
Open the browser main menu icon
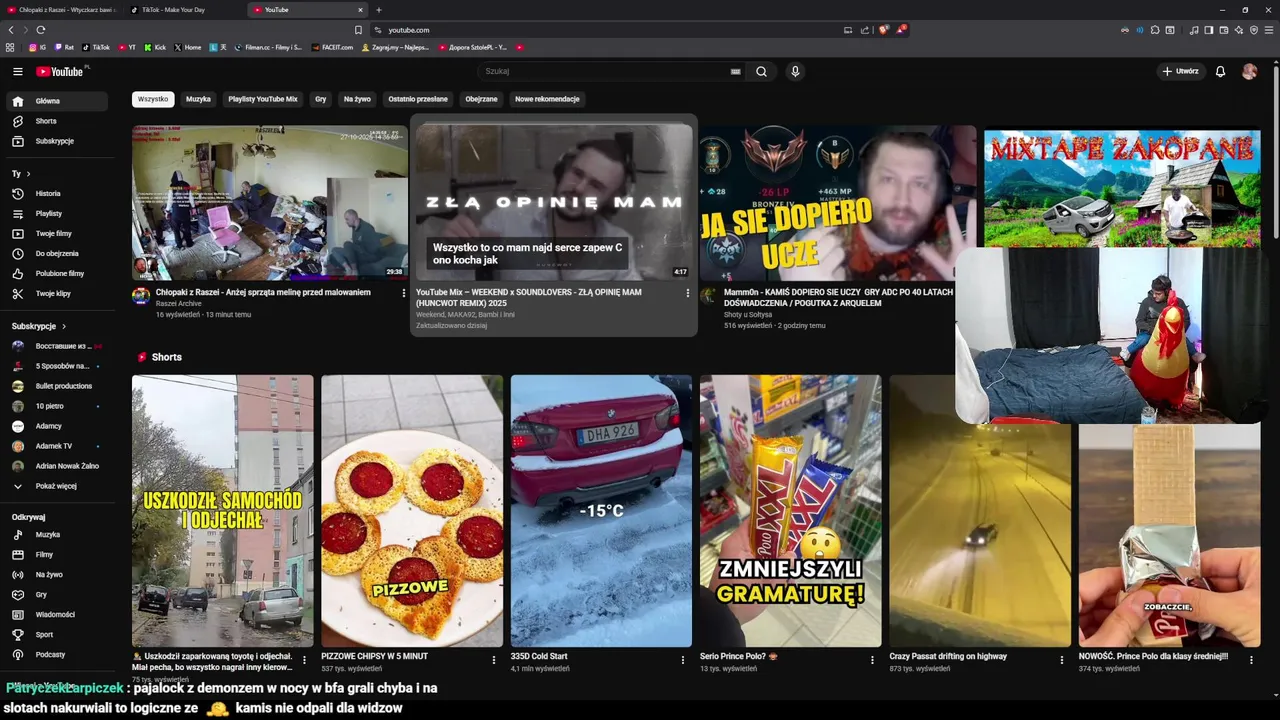pyautogui.click(x=1270, y=30)
